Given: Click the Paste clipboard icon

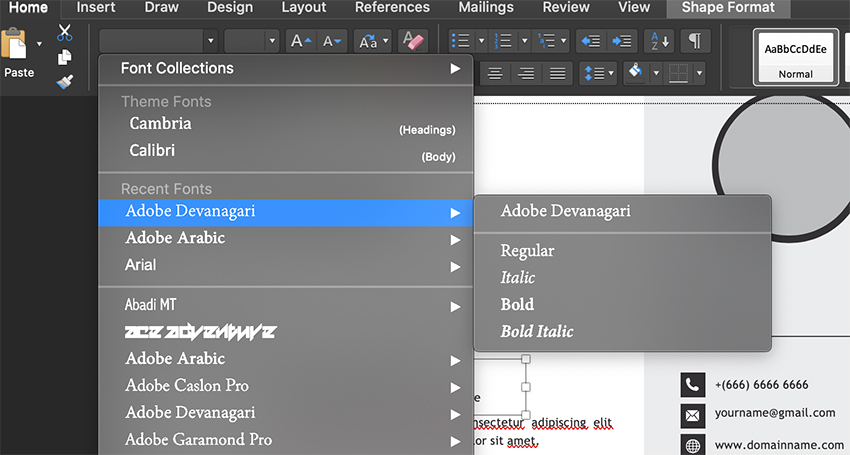Looking at the screenshot, I should pos(14,44).
